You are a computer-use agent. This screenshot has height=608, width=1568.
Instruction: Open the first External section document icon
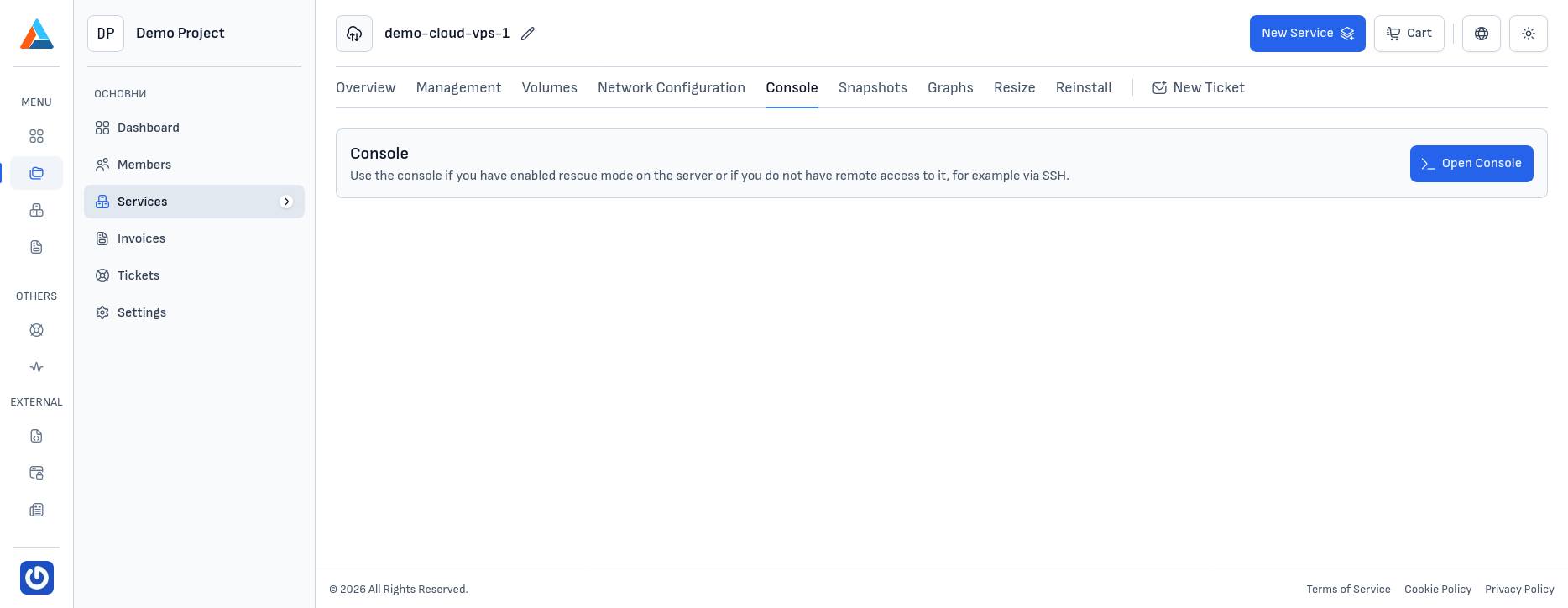coord(36,436)
